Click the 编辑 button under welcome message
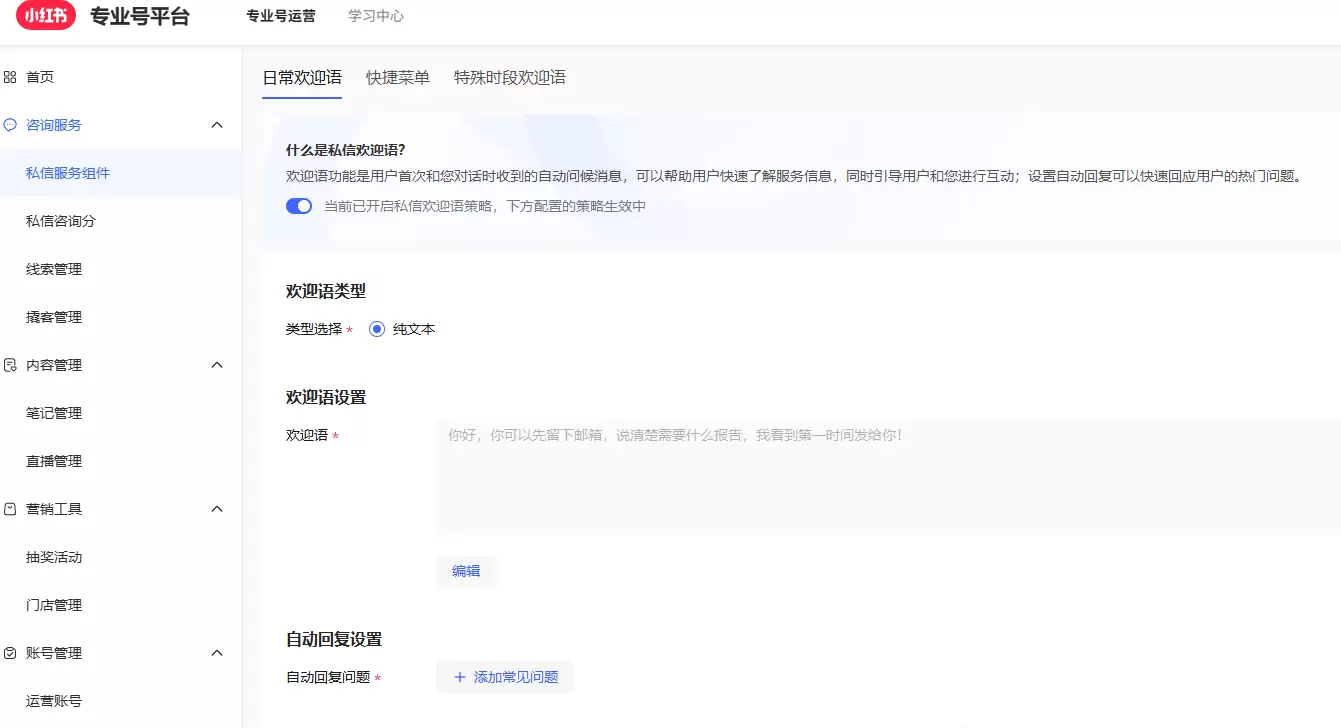This screenshot has height=728, width=1341. [466, 571]
